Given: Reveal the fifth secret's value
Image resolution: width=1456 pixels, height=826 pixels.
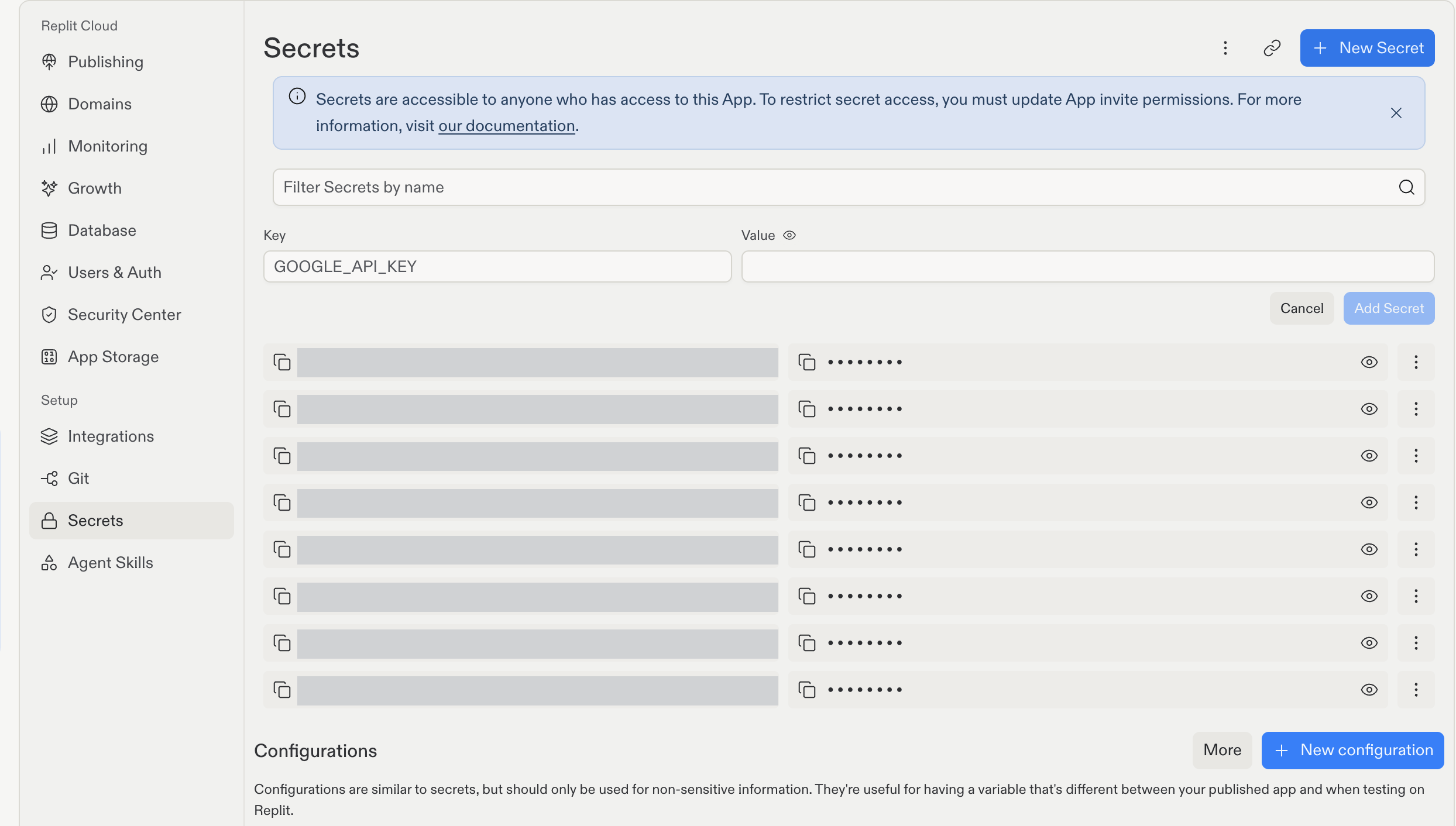Looking at the screenshot, I should click(1369, 549).
